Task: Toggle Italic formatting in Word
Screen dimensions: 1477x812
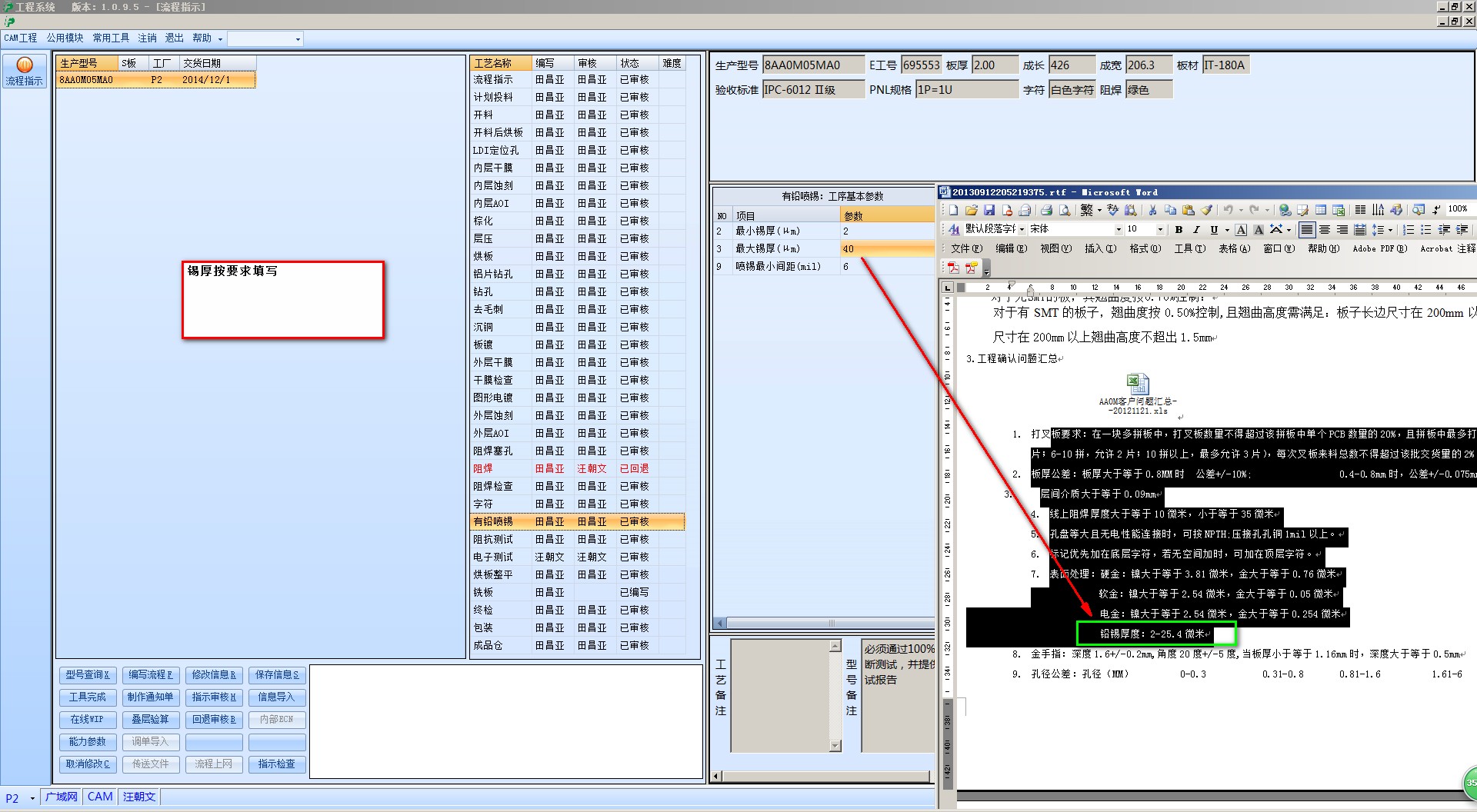Action: coord(1196,229)
